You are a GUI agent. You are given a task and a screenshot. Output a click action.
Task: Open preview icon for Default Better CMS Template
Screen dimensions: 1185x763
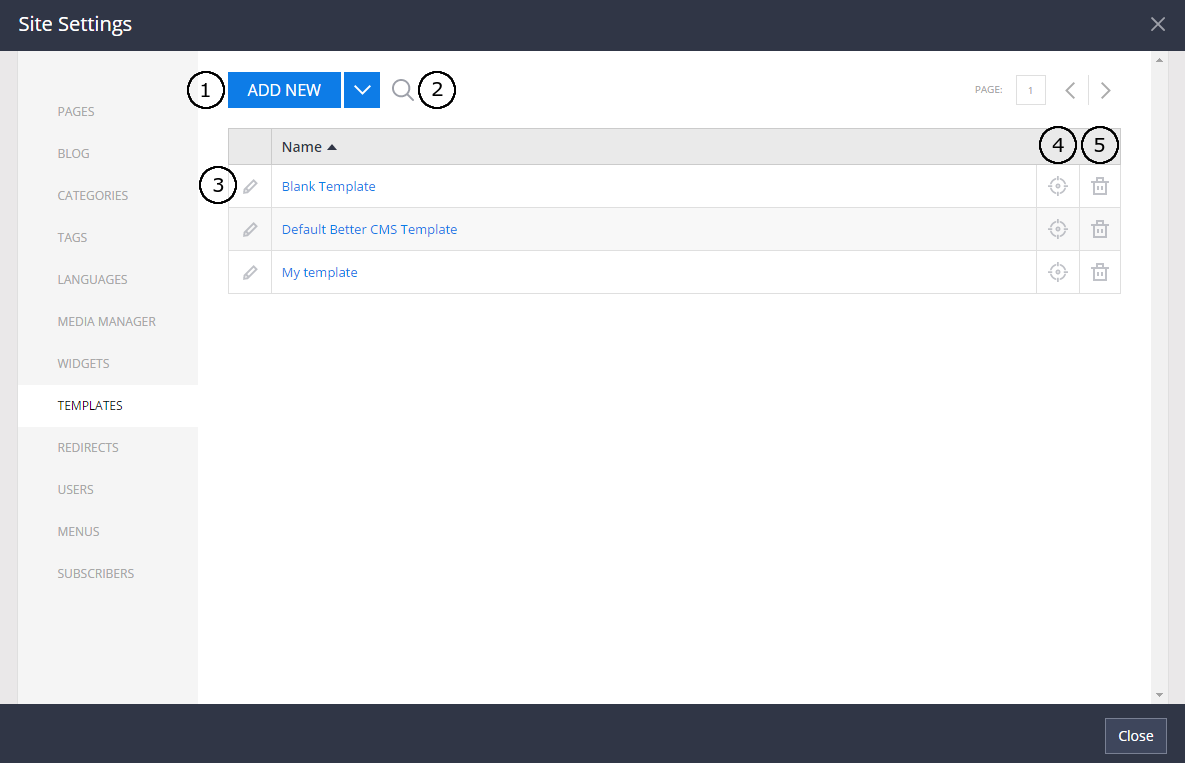(1057, 228)
